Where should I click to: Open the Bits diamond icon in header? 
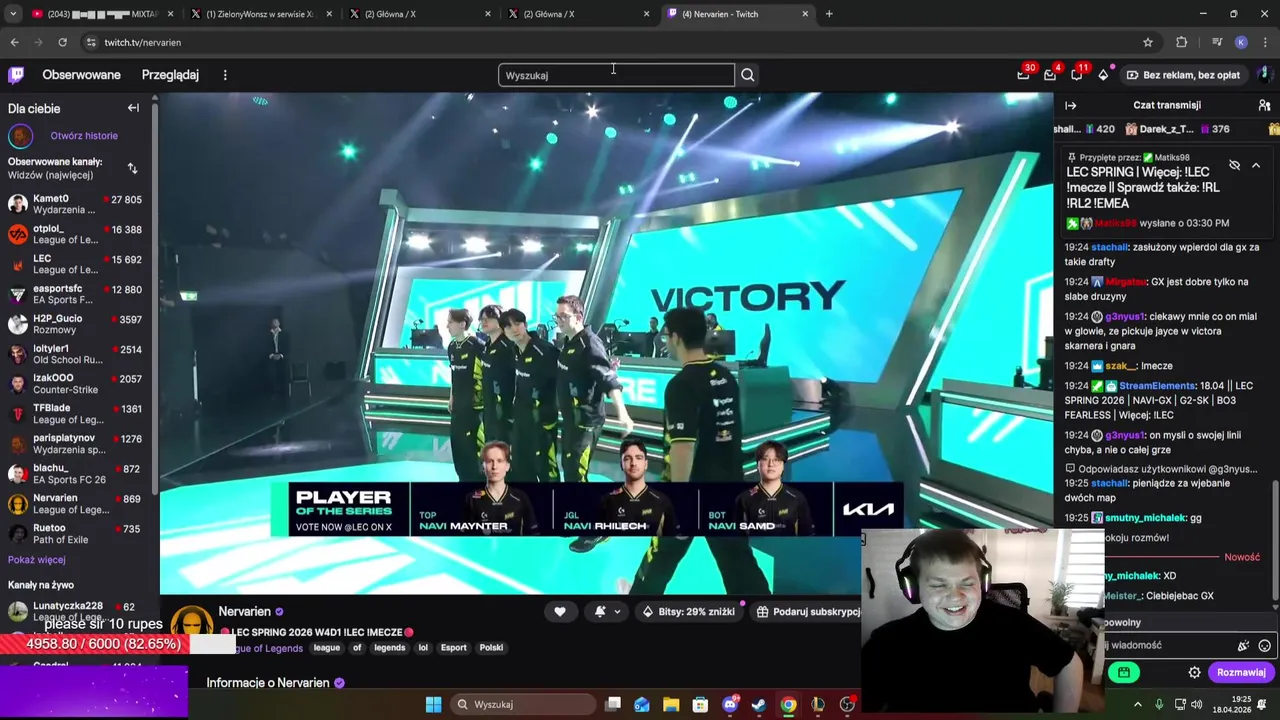pos(1103,75)
